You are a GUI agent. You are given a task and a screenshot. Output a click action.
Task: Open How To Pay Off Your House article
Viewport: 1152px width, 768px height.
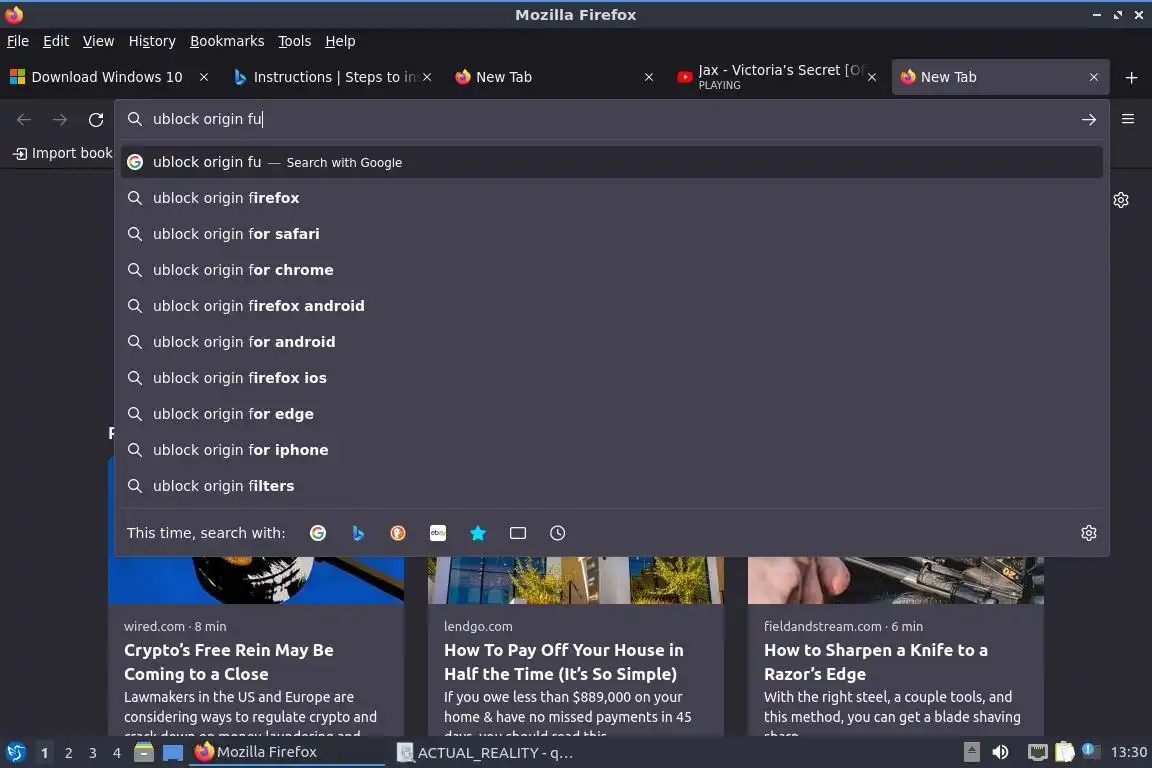pos(564,662)
